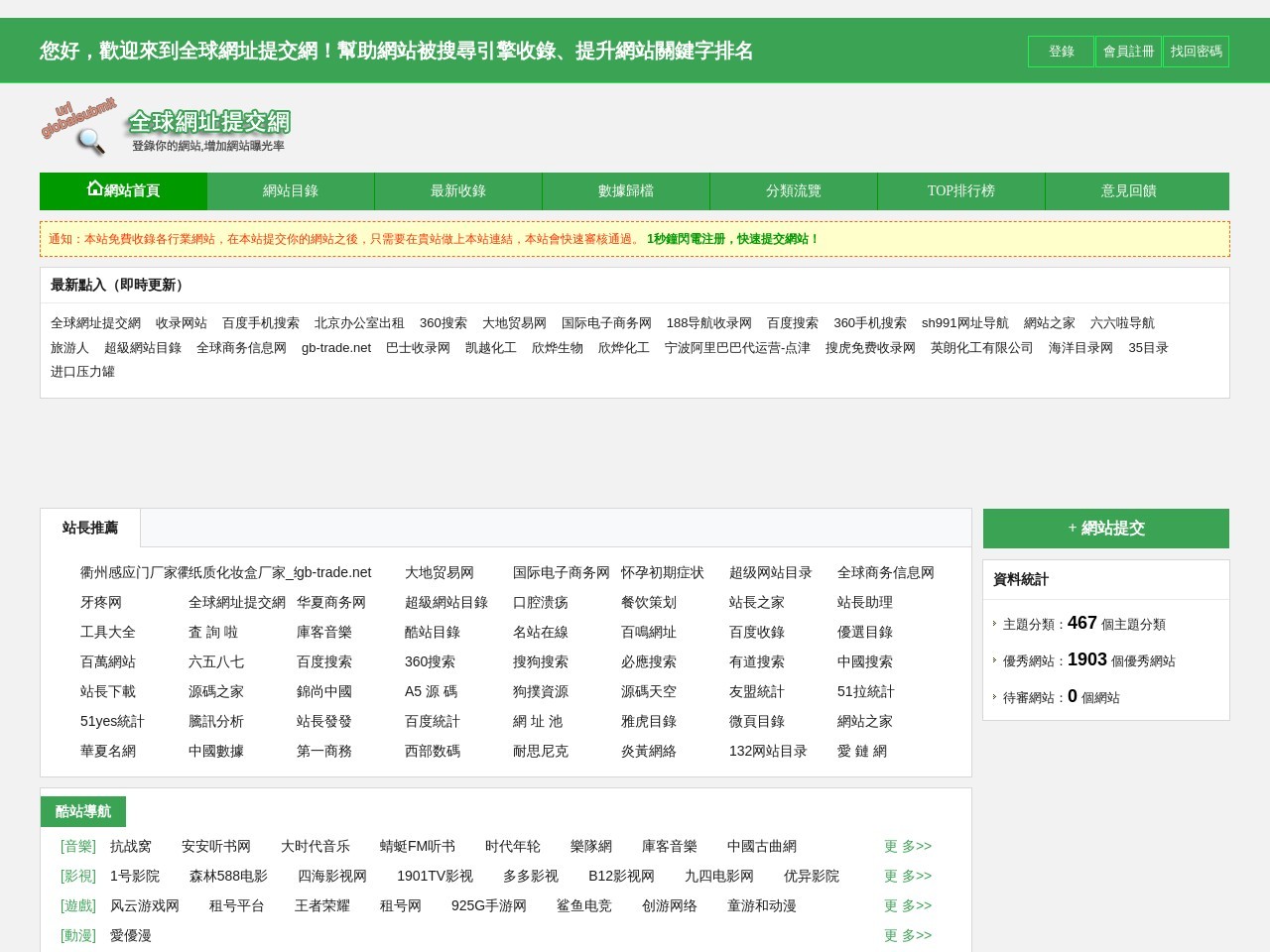Click the 會員註冊 register button

[x=1127, y=51]
